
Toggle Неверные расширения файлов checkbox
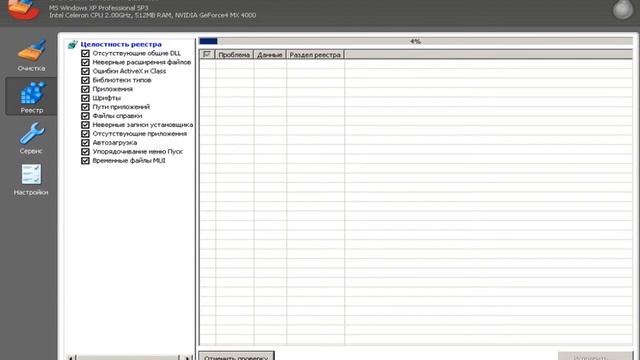click(85, 62)
